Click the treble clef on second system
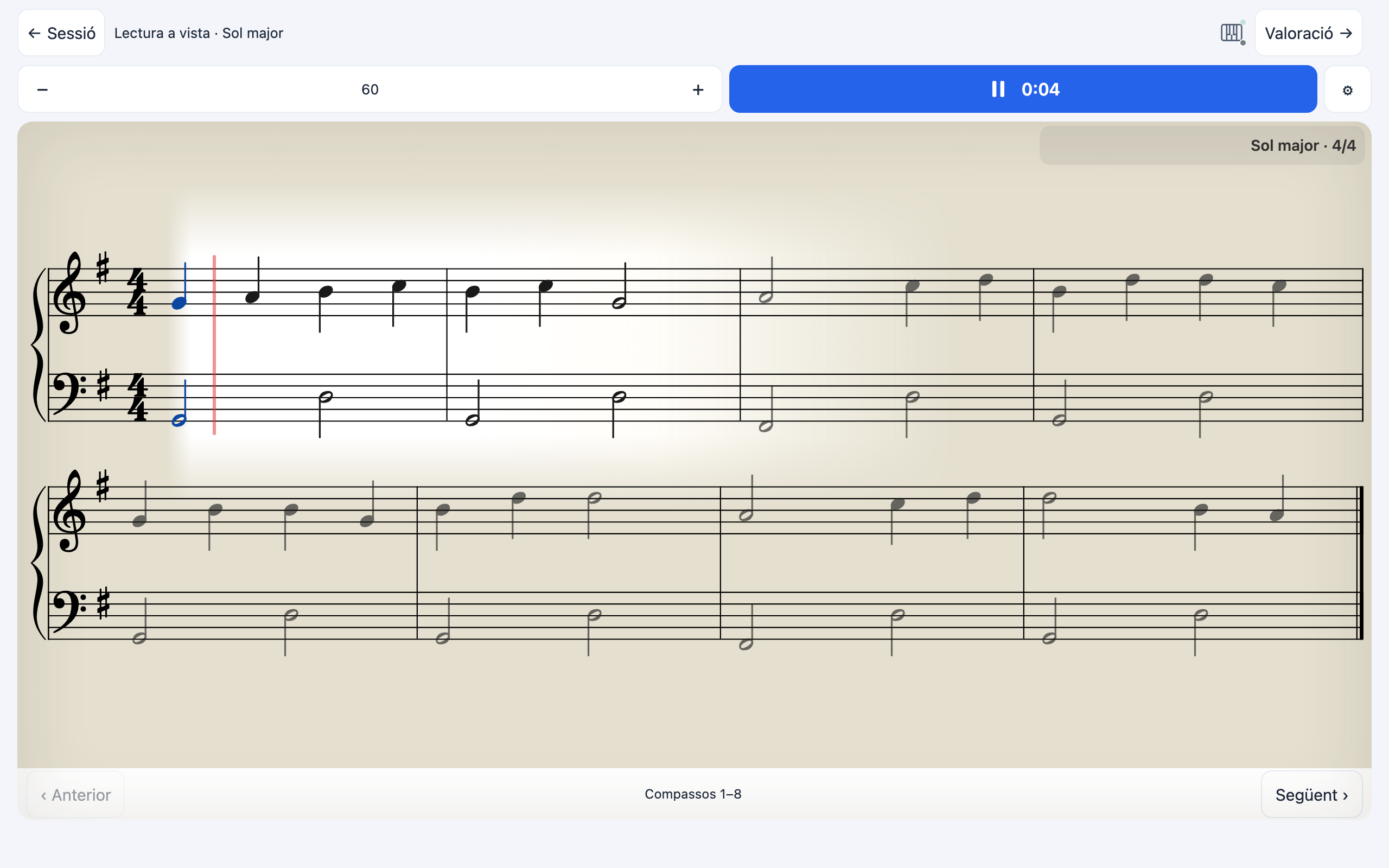The height and width of the screenshot is (868, 1389). (69, 511)
